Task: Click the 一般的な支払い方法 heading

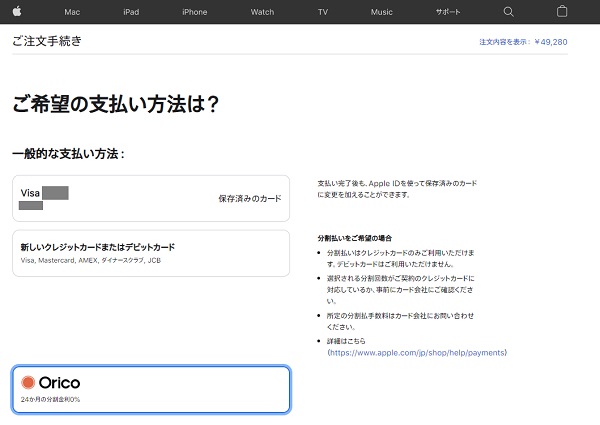Action: tap(68, 154)
